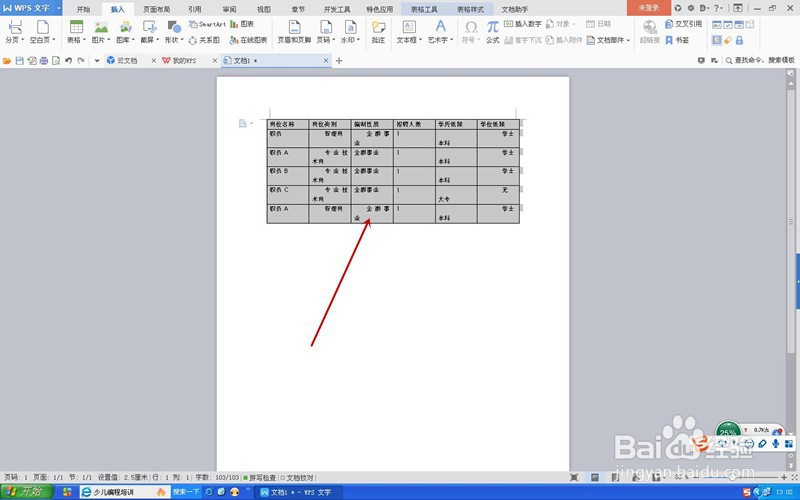Viewport: 800px width, 500px height.
Task: Insert a chart with 图表
Action: 242,24
